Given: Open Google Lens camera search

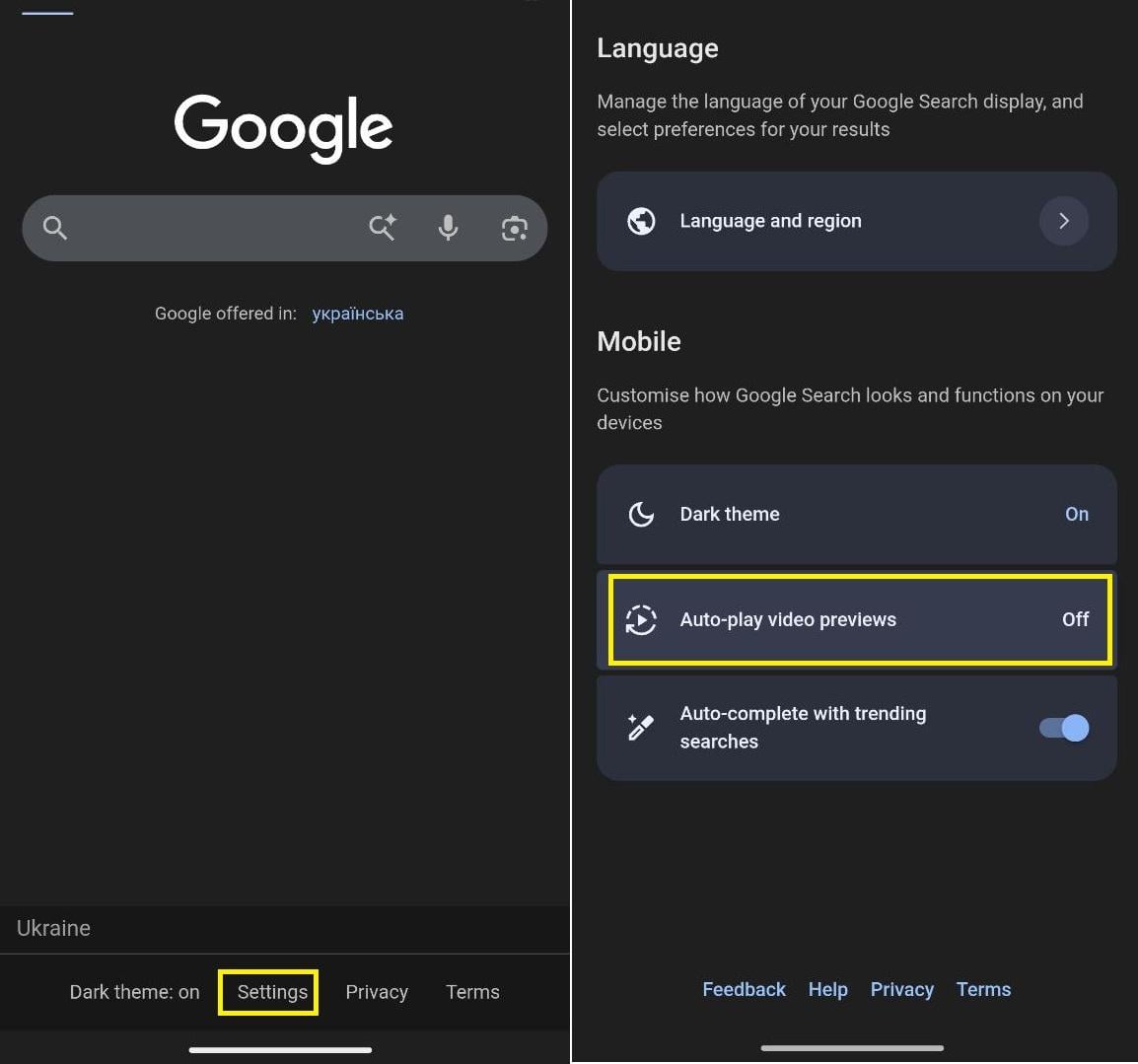Looking at the screenshot, I should click(x=514, y=228).
